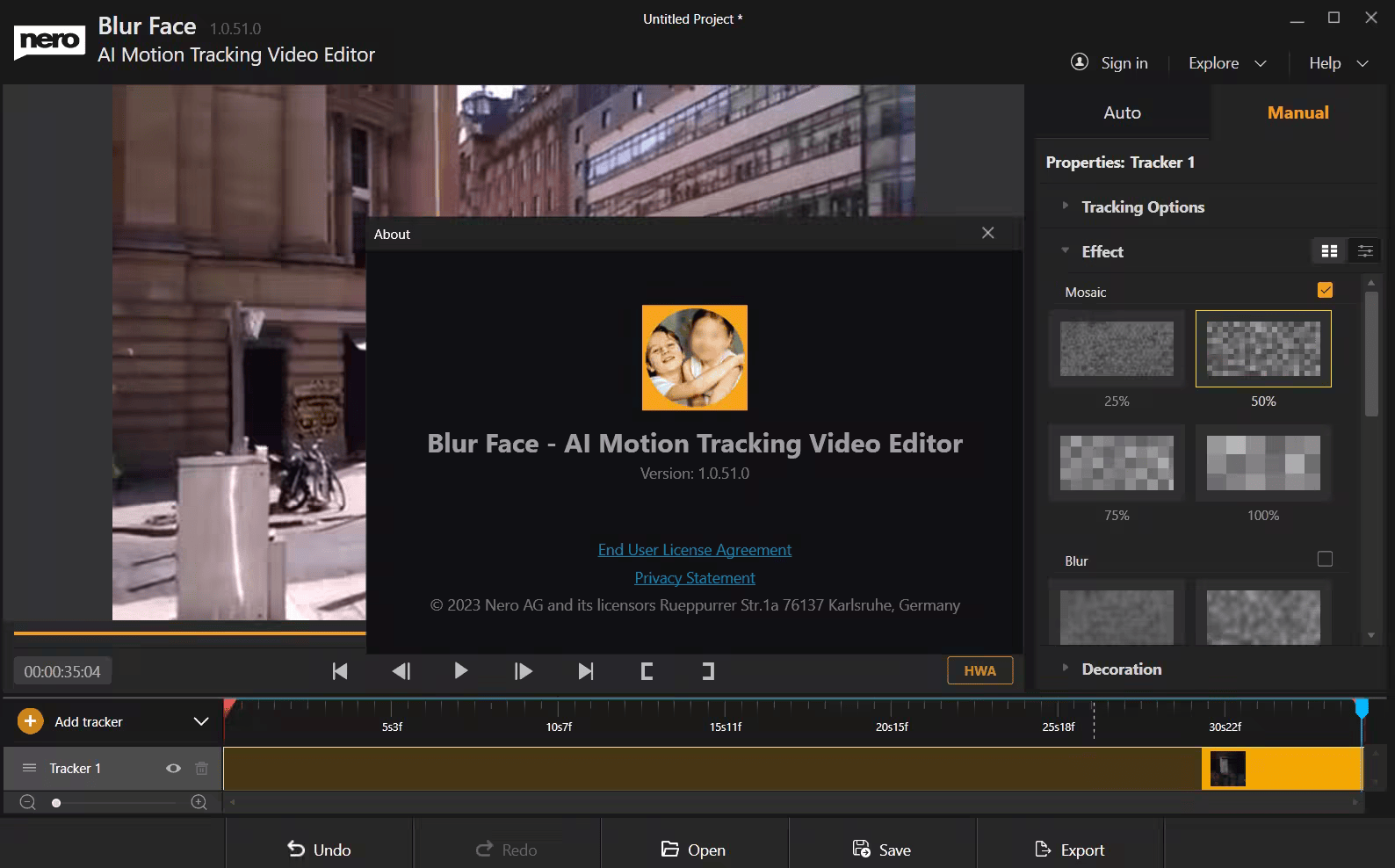Hide Tracker 1 using the eye icon

pyautogui.click(x=173, y=768)
